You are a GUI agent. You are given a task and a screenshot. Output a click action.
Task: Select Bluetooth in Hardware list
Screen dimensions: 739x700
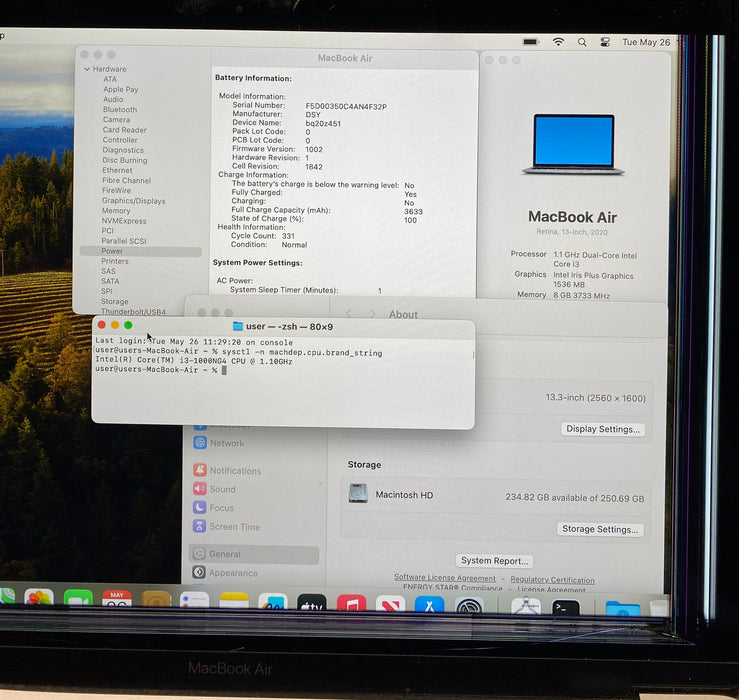tap(120, 109)
